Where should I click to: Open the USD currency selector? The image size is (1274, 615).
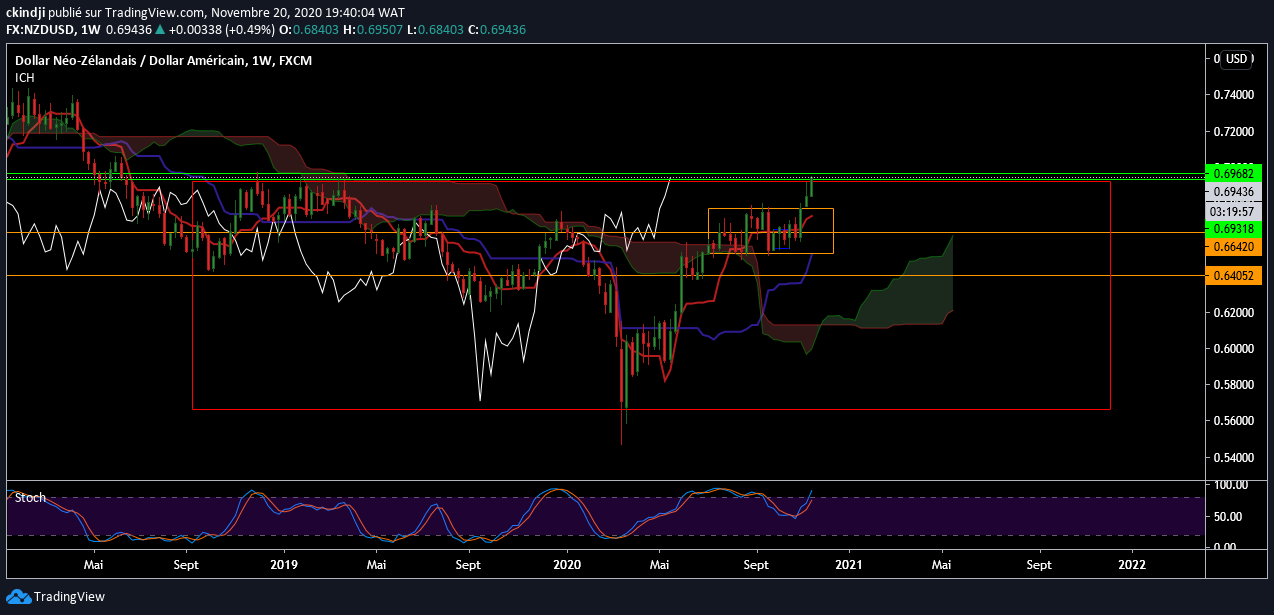[x=1237, y=59]
